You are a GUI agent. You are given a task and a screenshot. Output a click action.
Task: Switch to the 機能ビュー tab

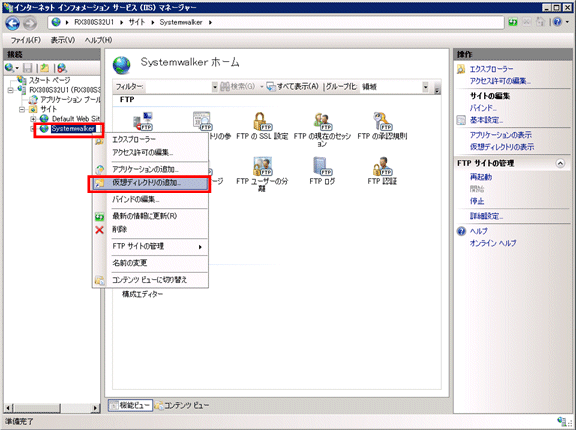(130, 405)
